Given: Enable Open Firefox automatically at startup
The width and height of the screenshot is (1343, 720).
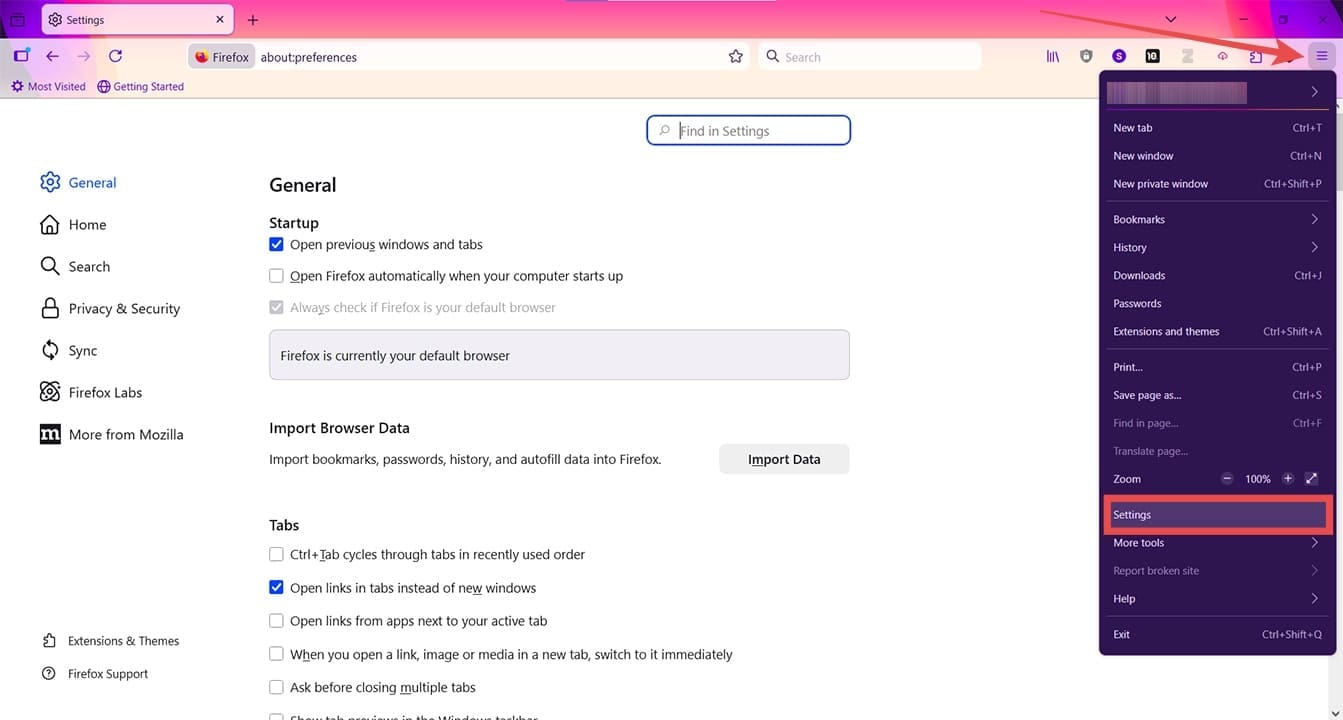Looking at the screenshot, I should tap(277, 276).
